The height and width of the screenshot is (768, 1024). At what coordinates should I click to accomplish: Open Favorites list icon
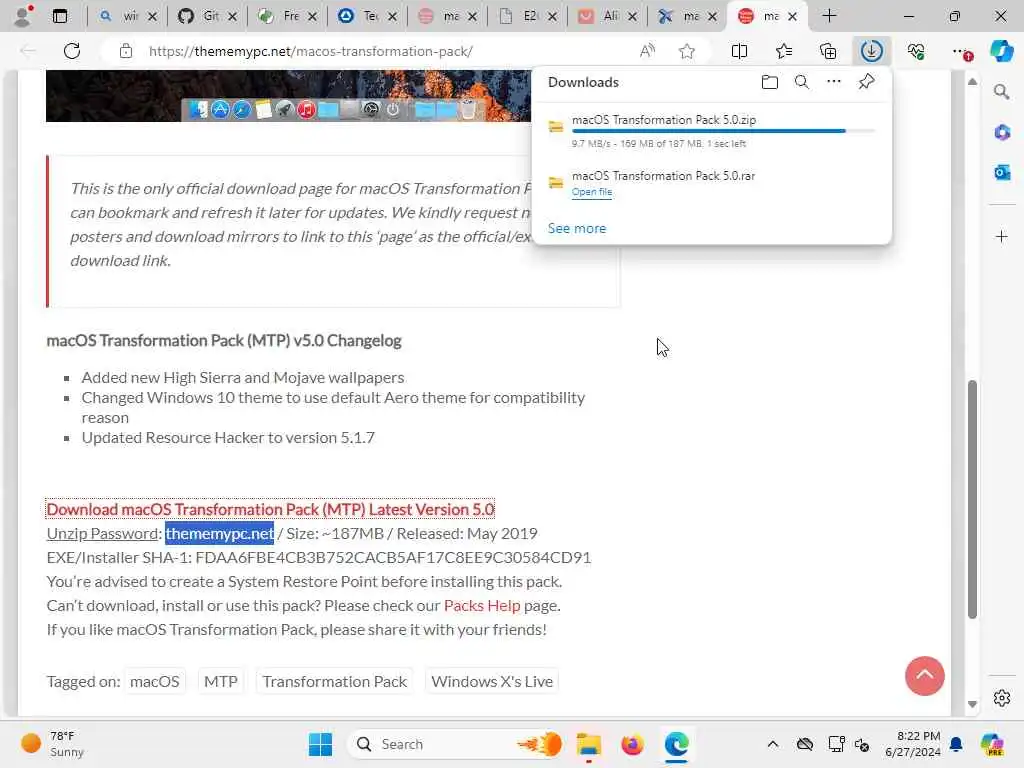click(x=784, y=51)
